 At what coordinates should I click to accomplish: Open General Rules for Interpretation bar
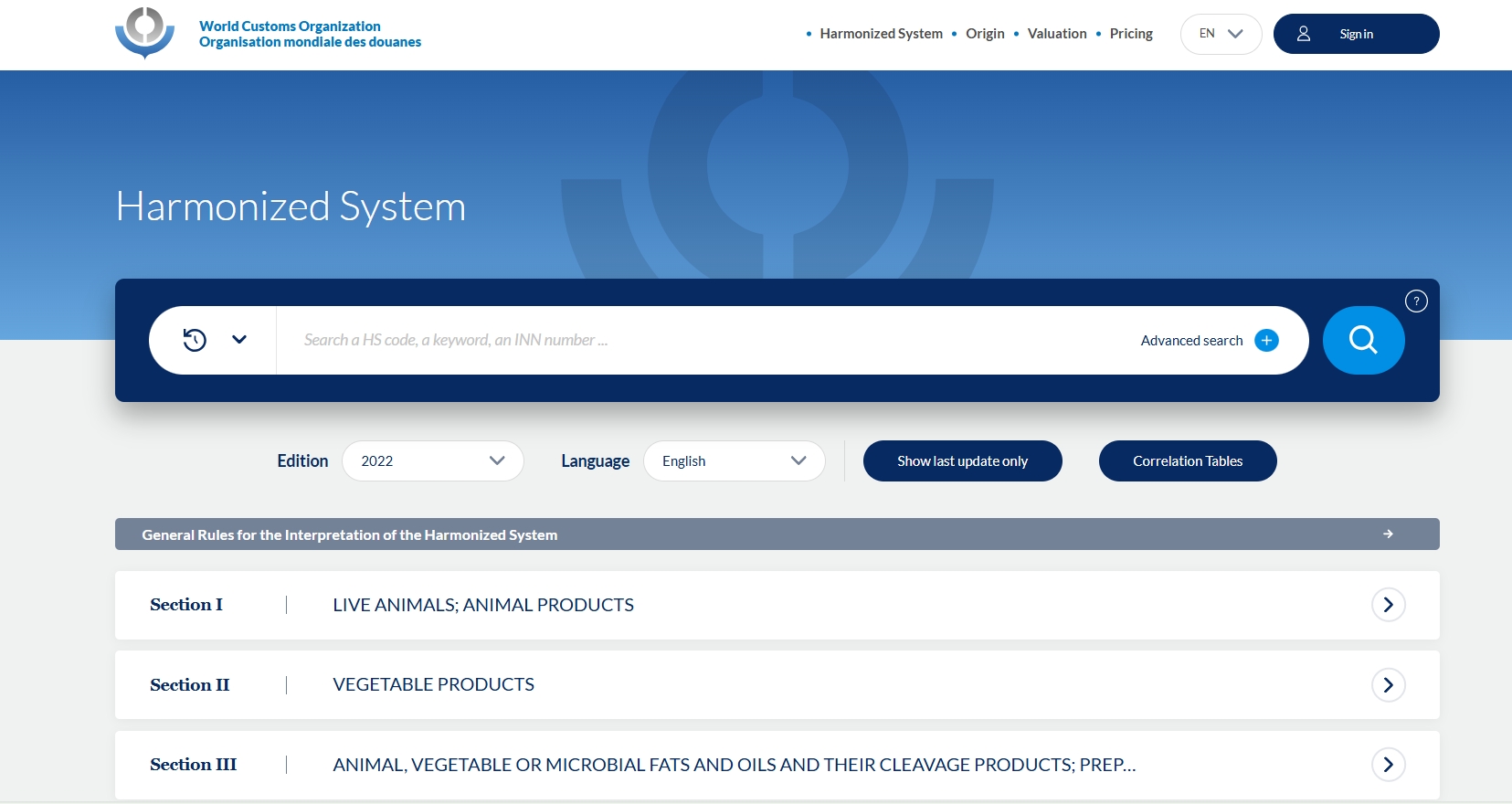coord(777,534)
